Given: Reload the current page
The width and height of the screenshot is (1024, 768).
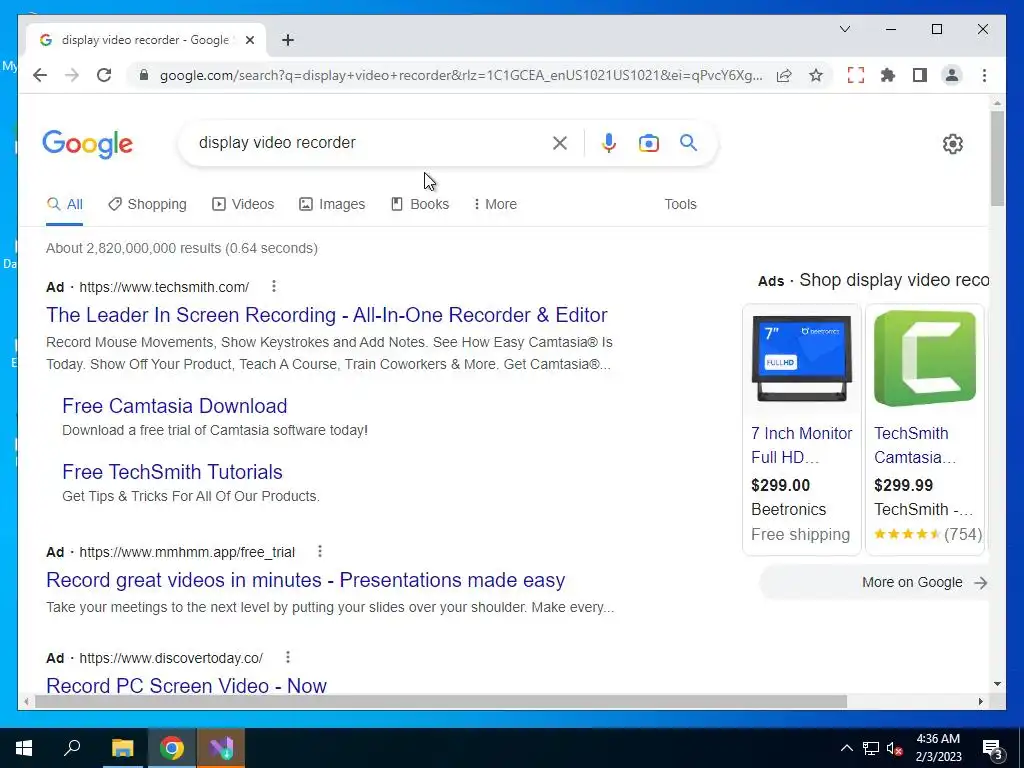Looking at the screenshot, I should pyautogui.click(x=104, y=75).
